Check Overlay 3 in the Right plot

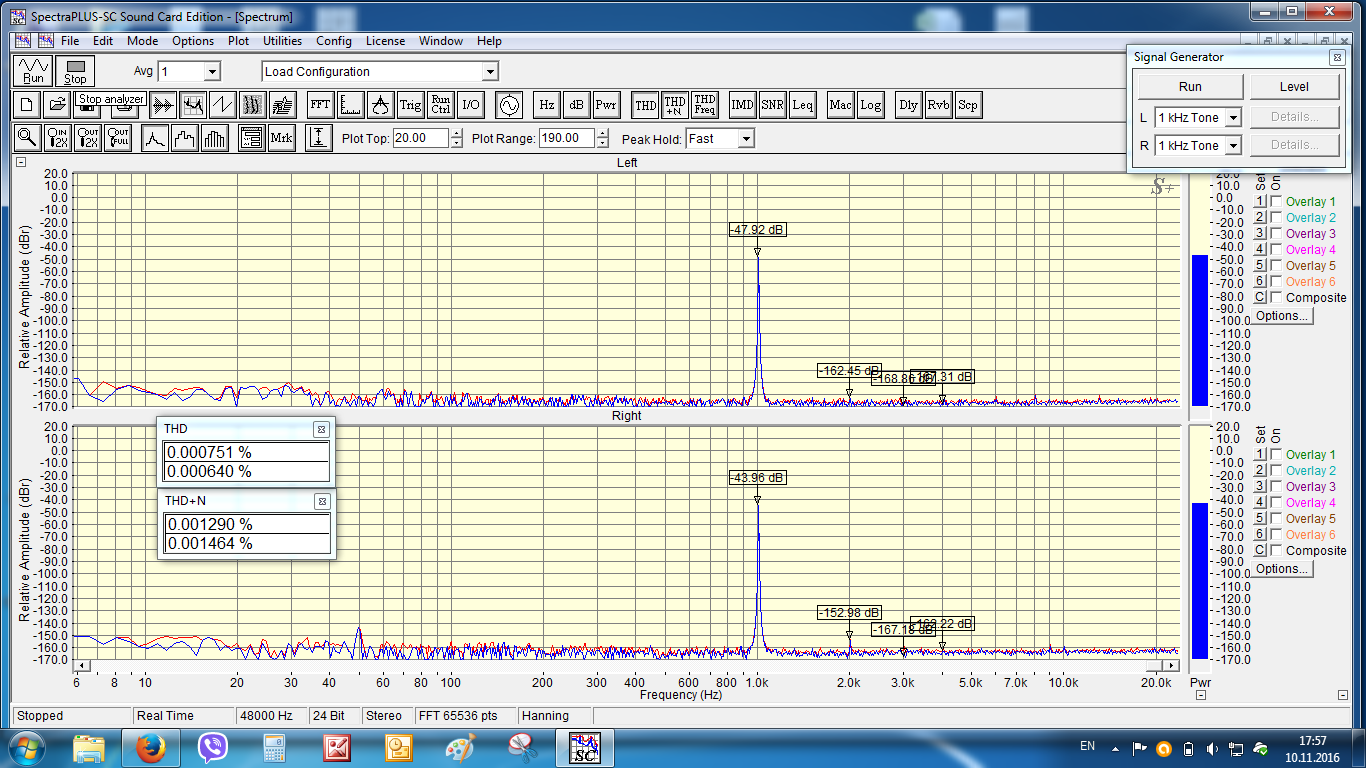click(x=1276, y=487)
